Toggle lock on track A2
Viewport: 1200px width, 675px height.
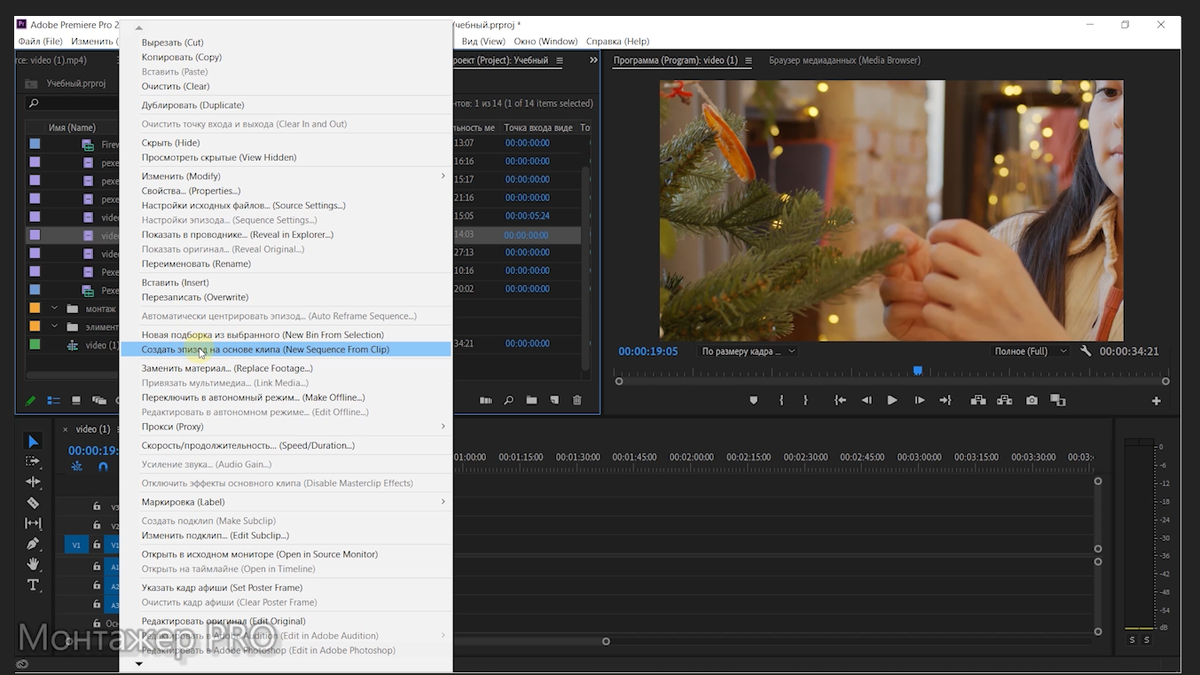(x=97, y=586)
